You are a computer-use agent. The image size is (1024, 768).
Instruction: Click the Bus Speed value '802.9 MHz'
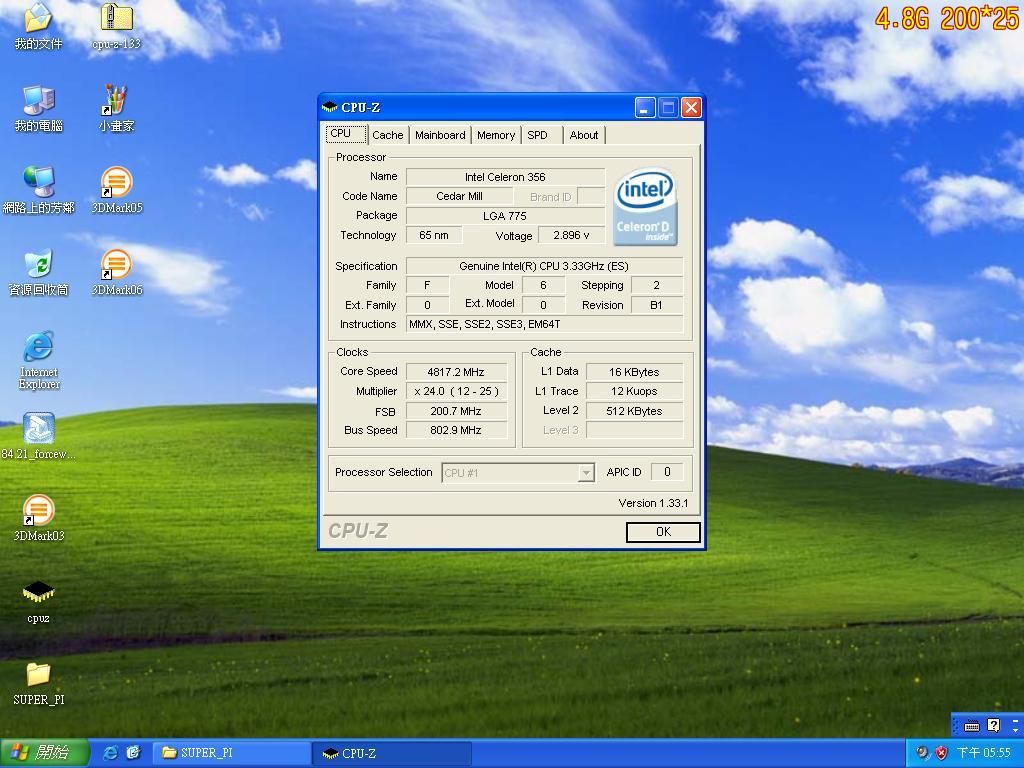tap(456, 430)
